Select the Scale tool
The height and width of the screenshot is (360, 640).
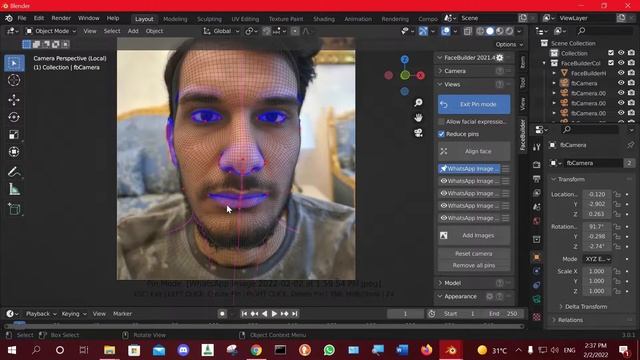(x=14, y=135)
